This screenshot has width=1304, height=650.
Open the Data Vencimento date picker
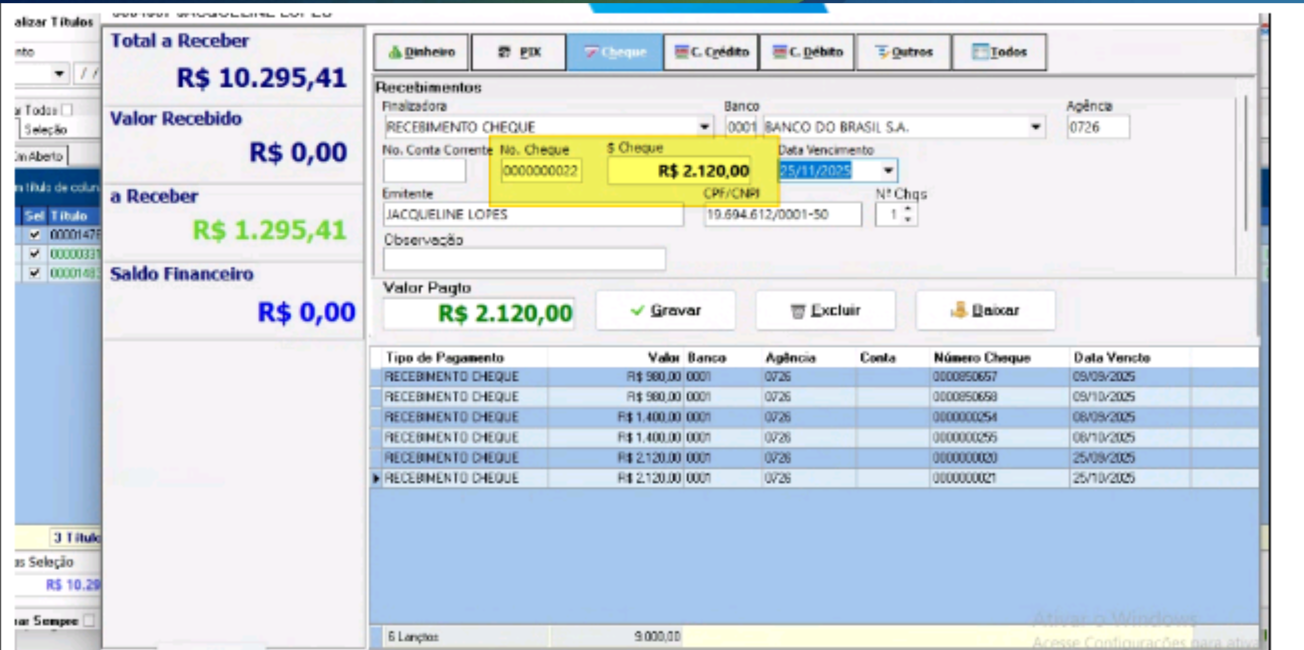(x=888, y=171)
